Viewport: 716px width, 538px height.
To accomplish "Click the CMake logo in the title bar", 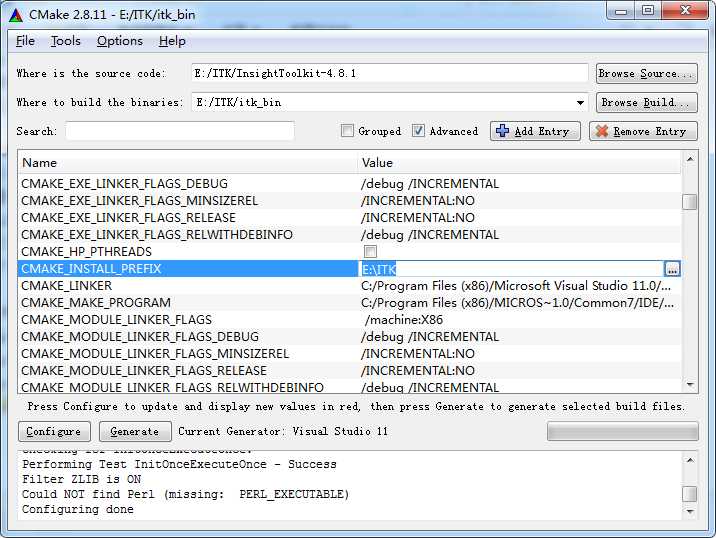I will (16, 15).
